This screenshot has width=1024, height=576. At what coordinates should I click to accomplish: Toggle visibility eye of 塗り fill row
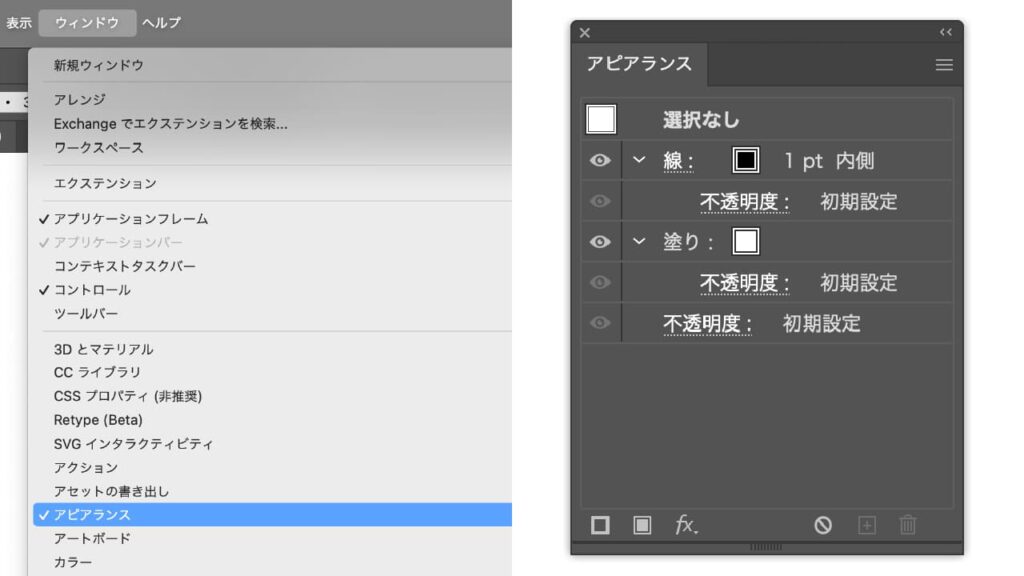pyautogui.click(x=600, y=242)
